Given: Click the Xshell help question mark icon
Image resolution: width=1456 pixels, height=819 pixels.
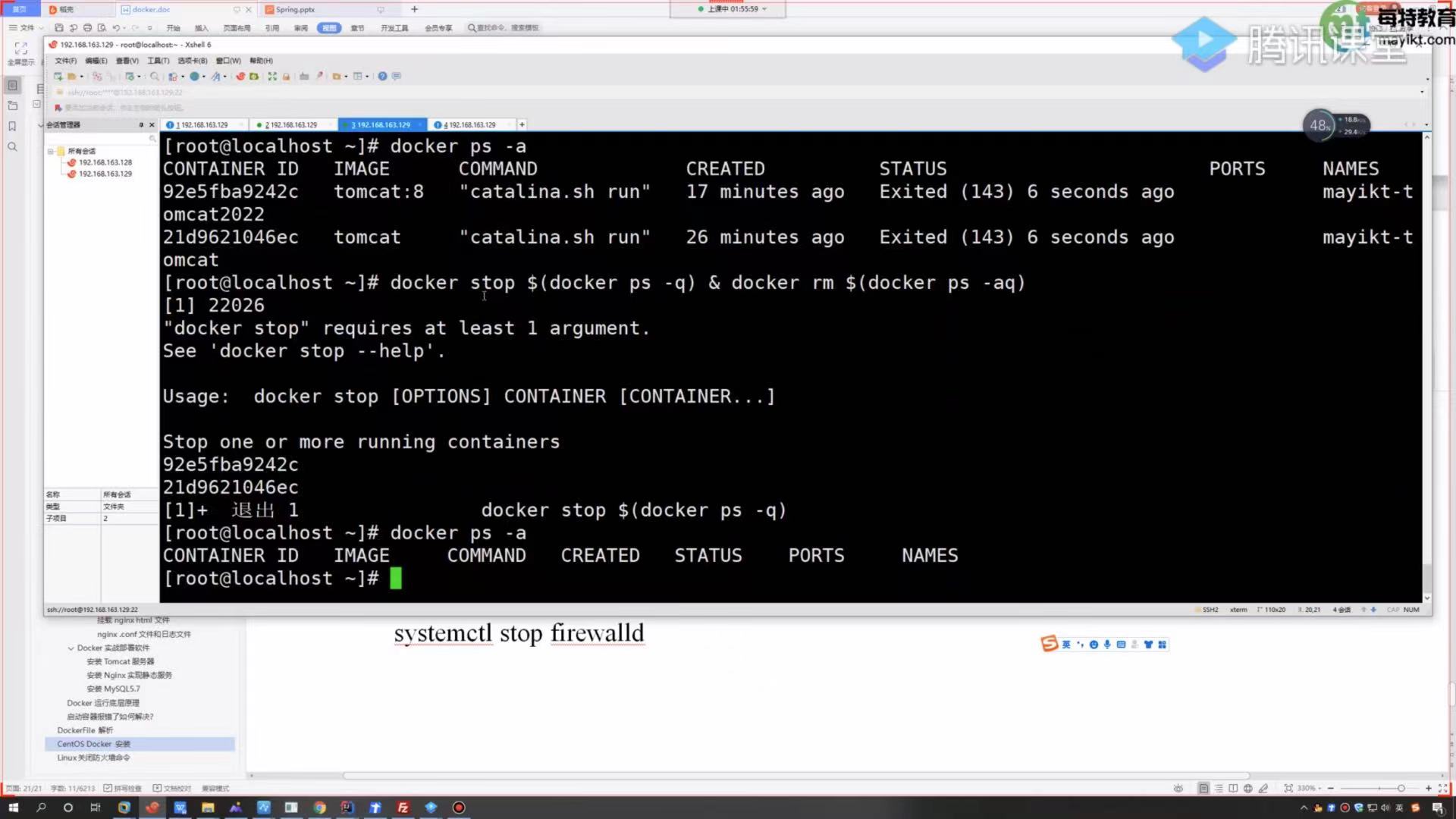Looking at the screenshot, I should 382,77.
